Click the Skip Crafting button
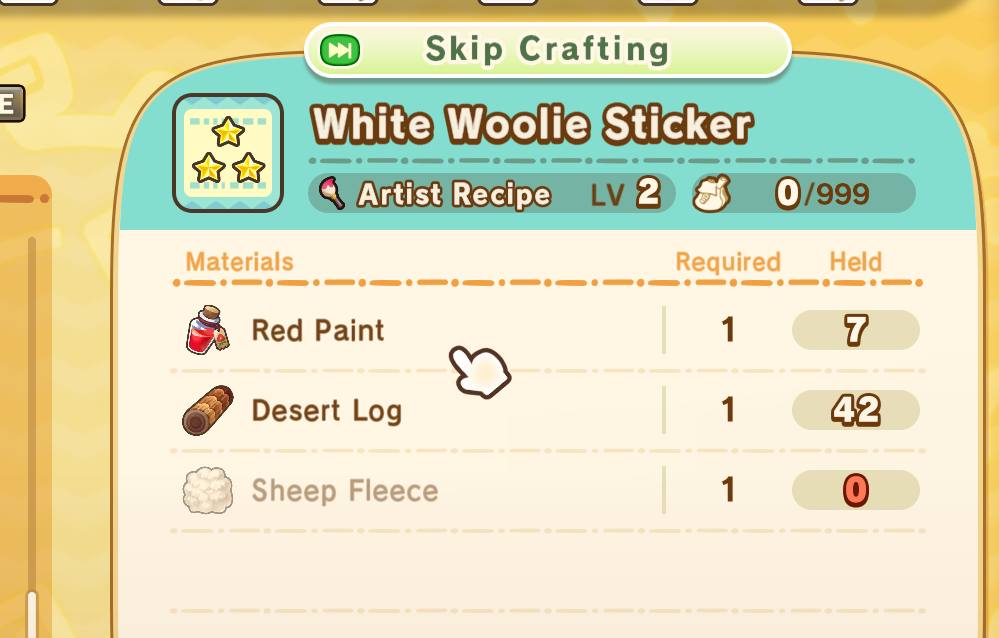 tap(548, 50)
